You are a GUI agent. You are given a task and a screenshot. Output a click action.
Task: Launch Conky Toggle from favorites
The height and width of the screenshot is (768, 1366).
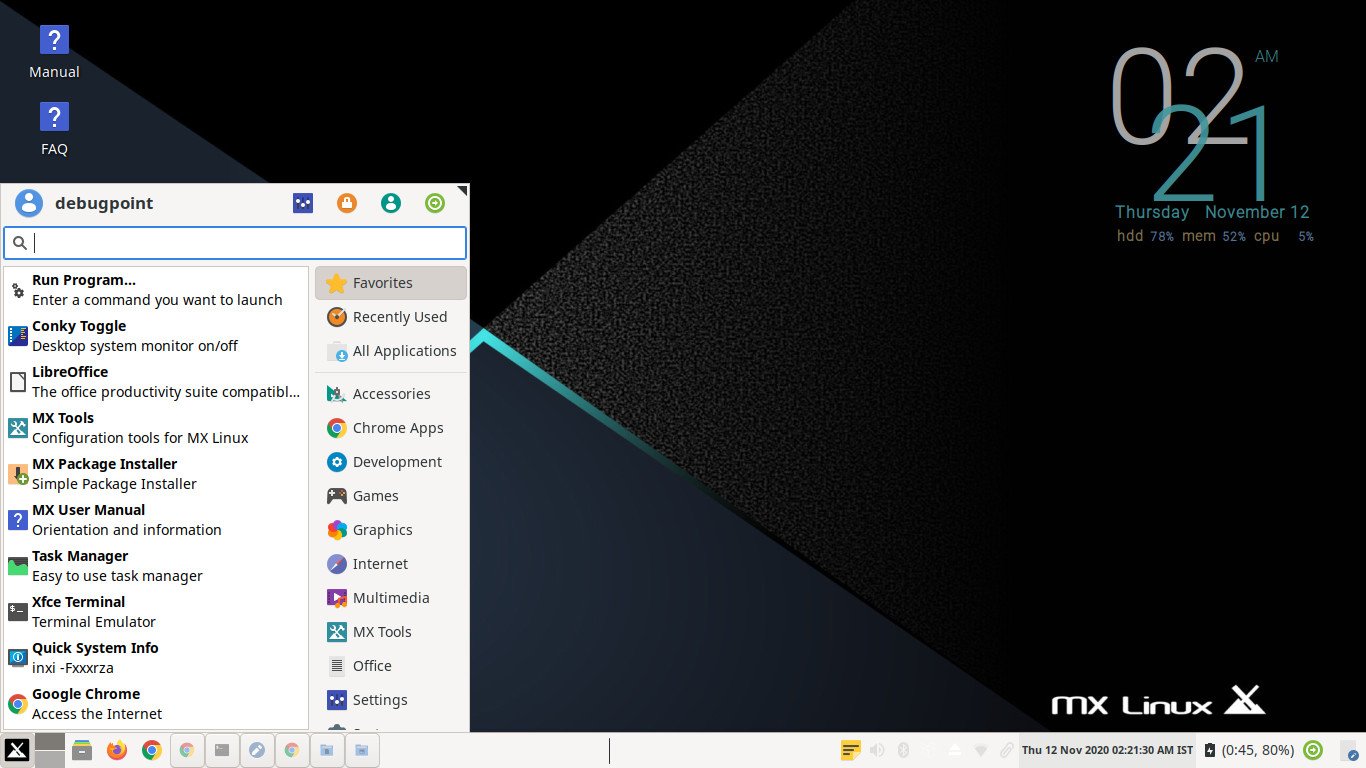(156, 336)
